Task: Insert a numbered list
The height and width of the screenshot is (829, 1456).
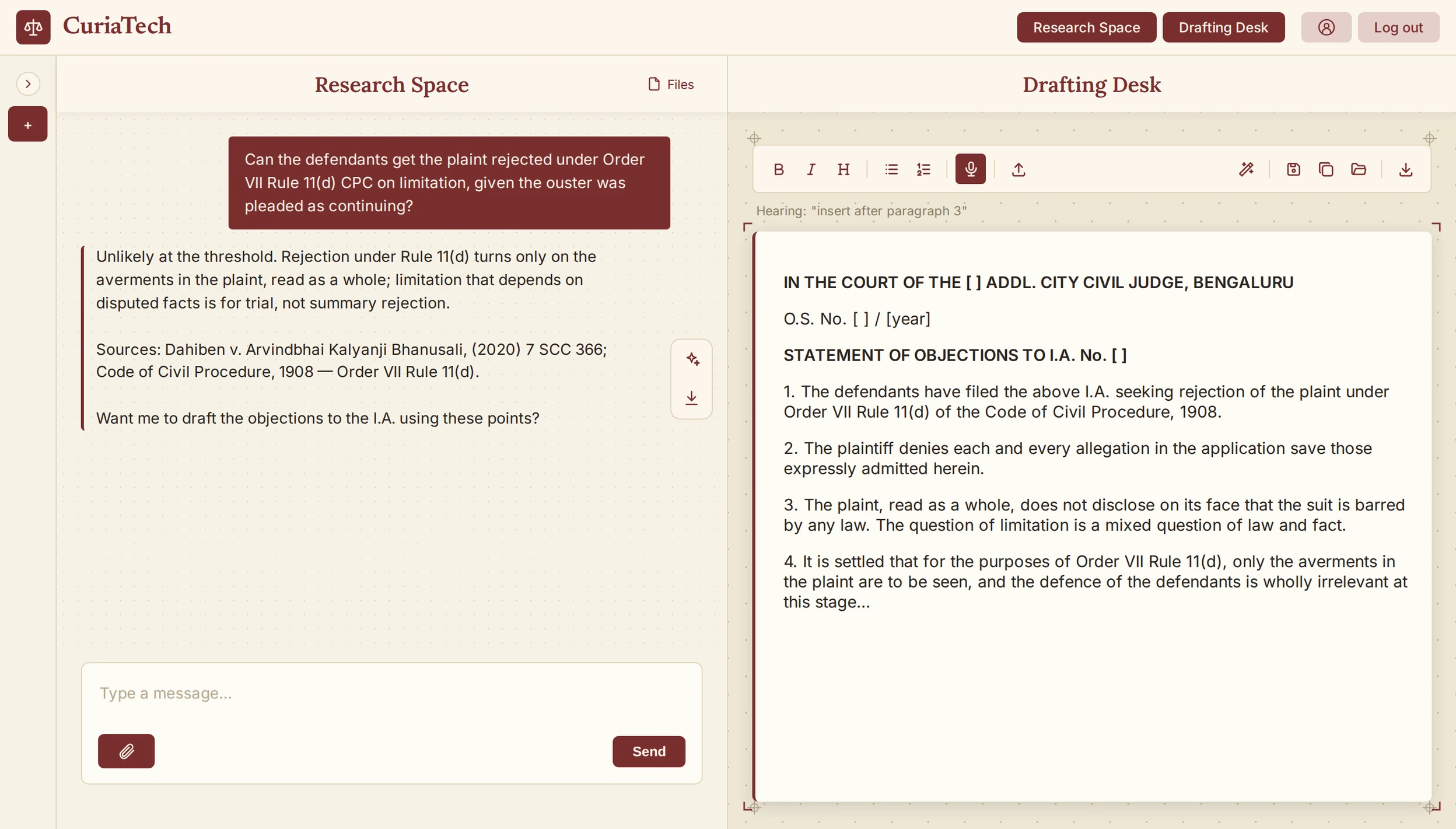Action: pos(923,170)
